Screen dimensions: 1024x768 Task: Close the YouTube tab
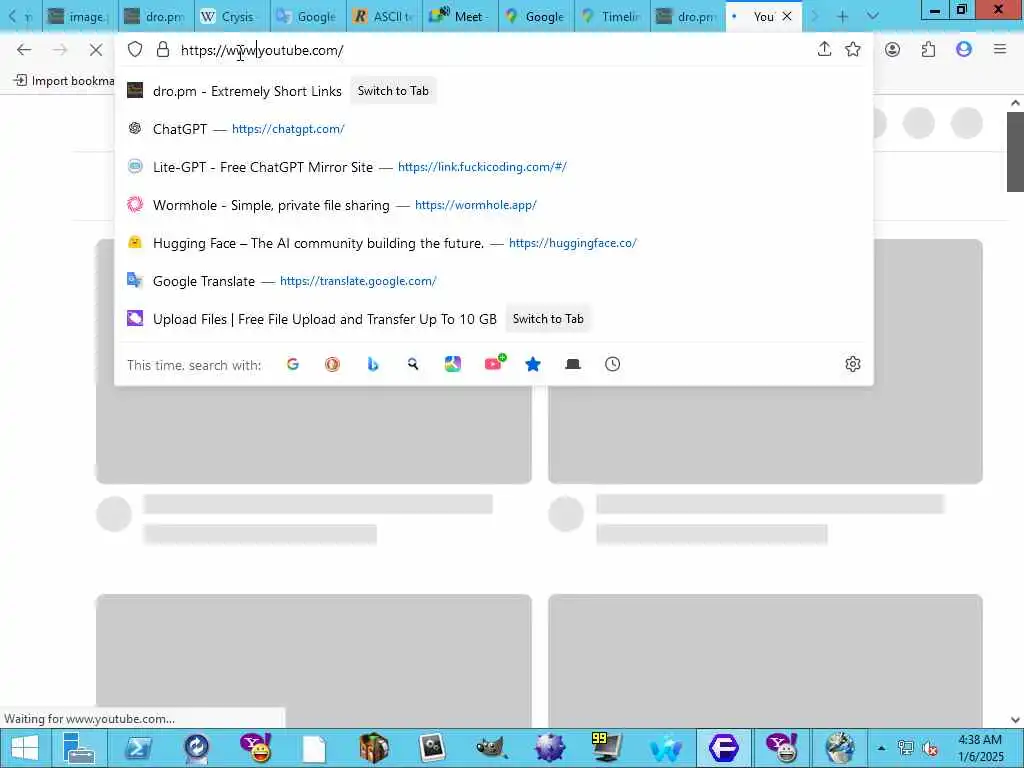click(x=787, y=16)
